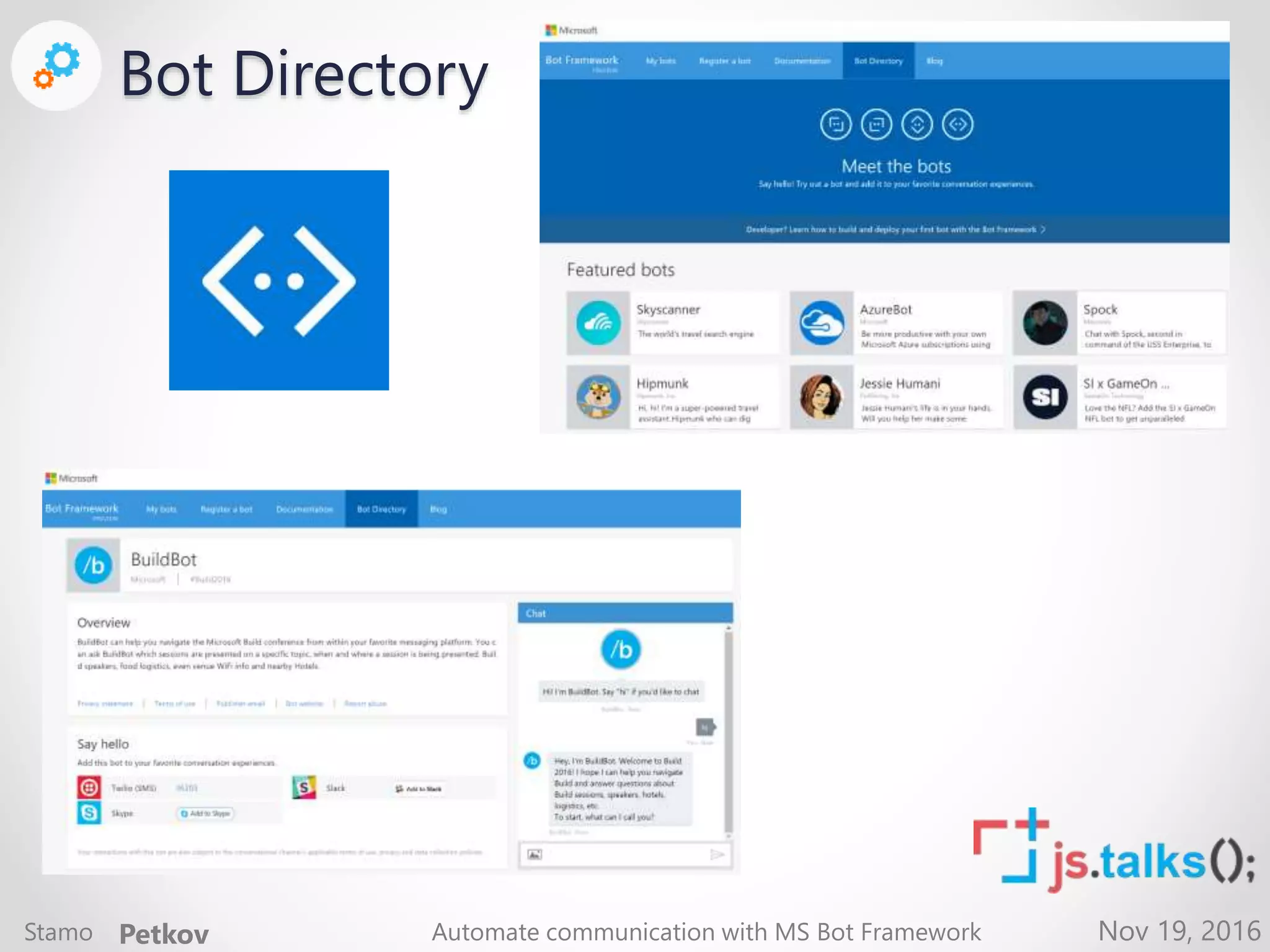1270x952 pixels.
Task: Click the Overview section heading
Action: pos(104,622)
